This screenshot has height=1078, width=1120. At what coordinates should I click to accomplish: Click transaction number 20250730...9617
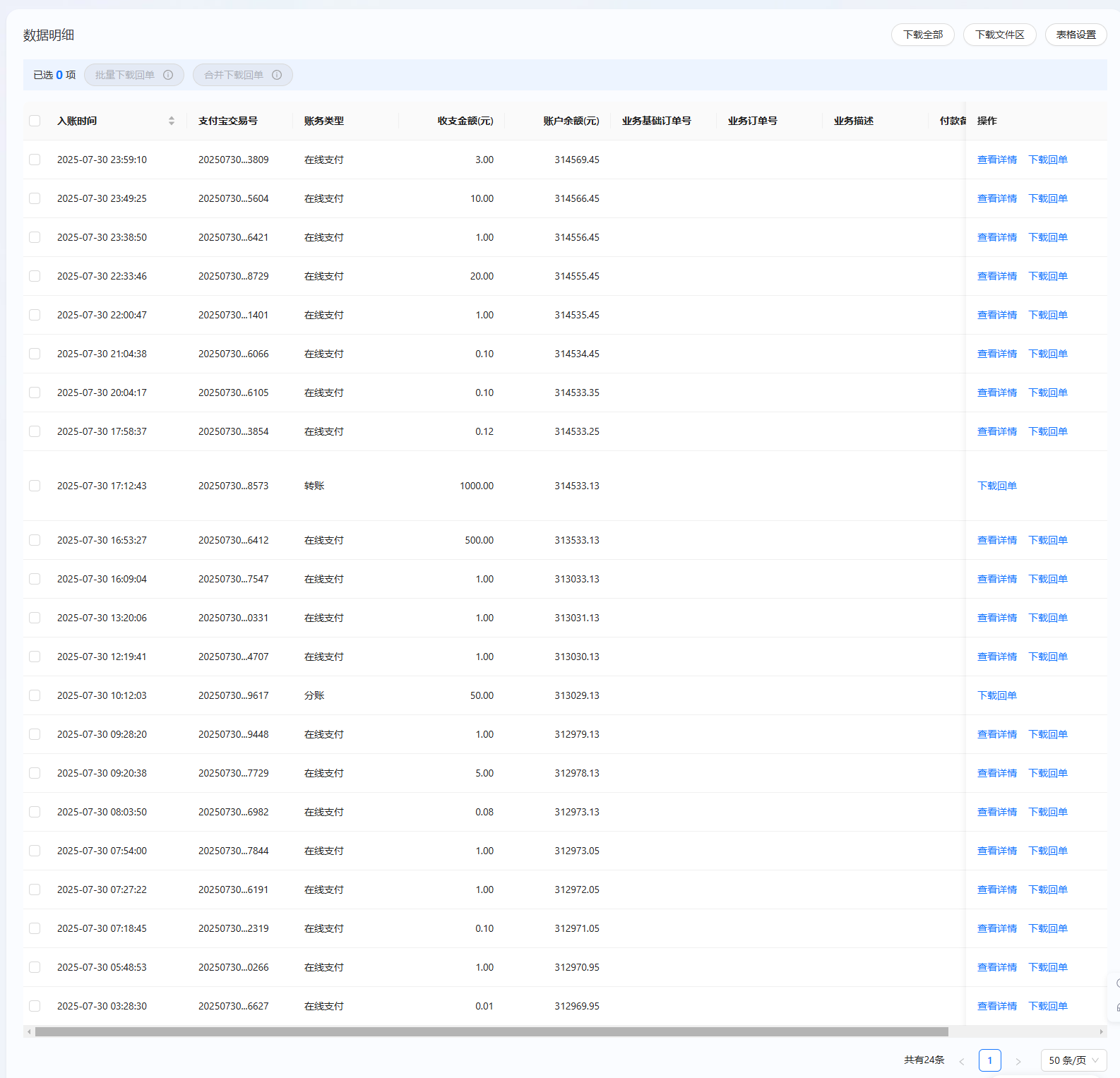(x=234, y=695)
